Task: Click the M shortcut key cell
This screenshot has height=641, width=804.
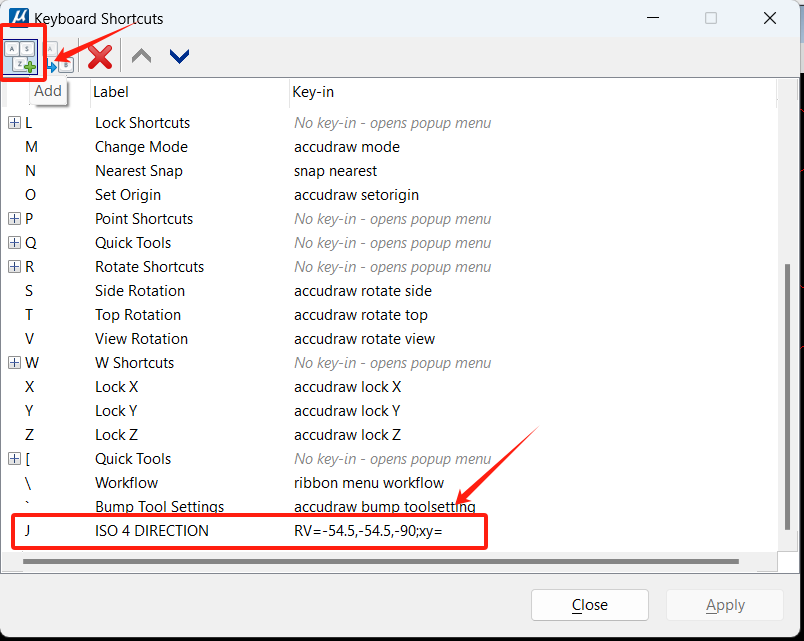Action: tap(31, 147)
